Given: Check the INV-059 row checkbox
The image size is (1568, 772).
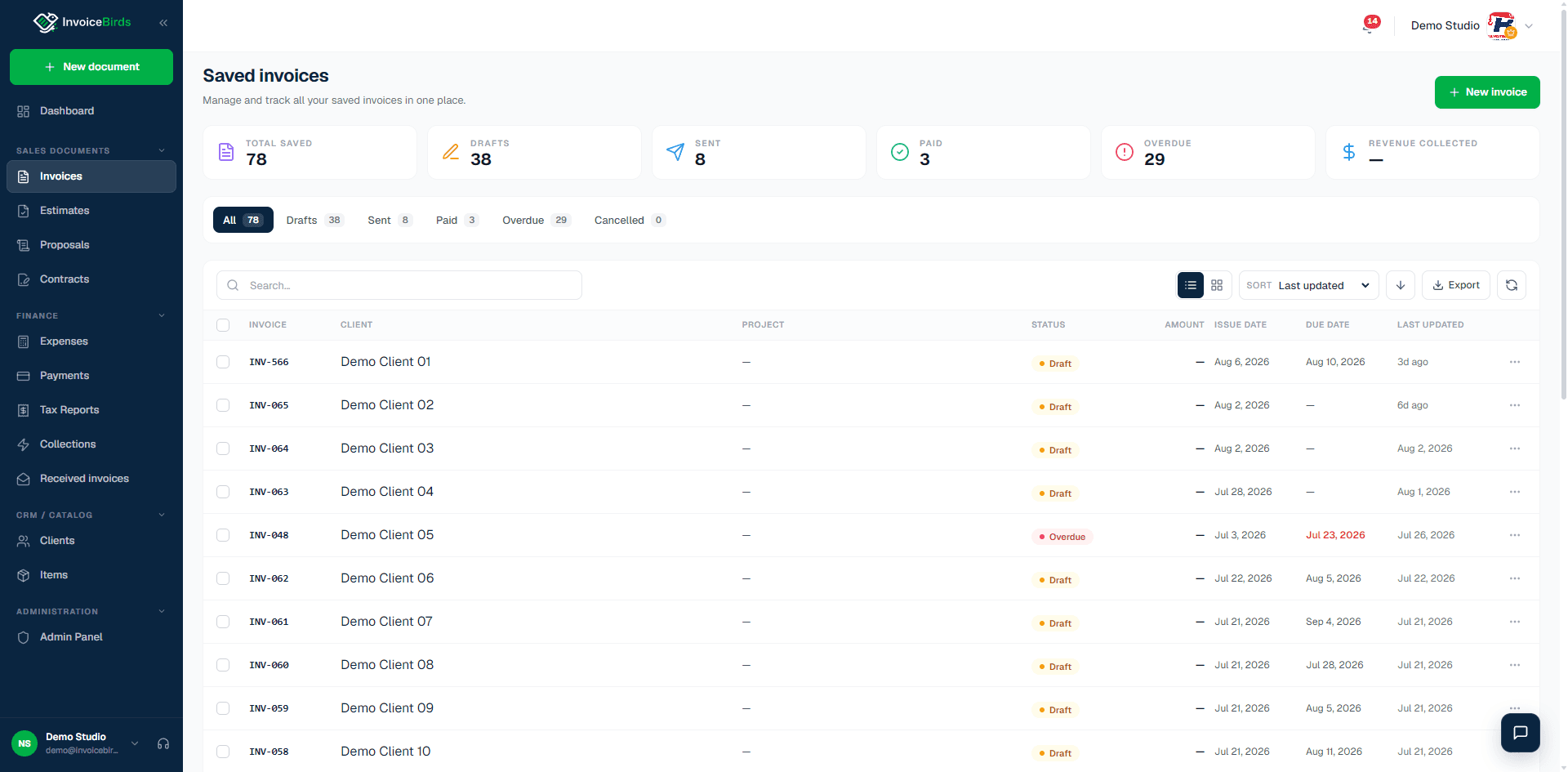Looking at the screenshot, I should point(223,708).
